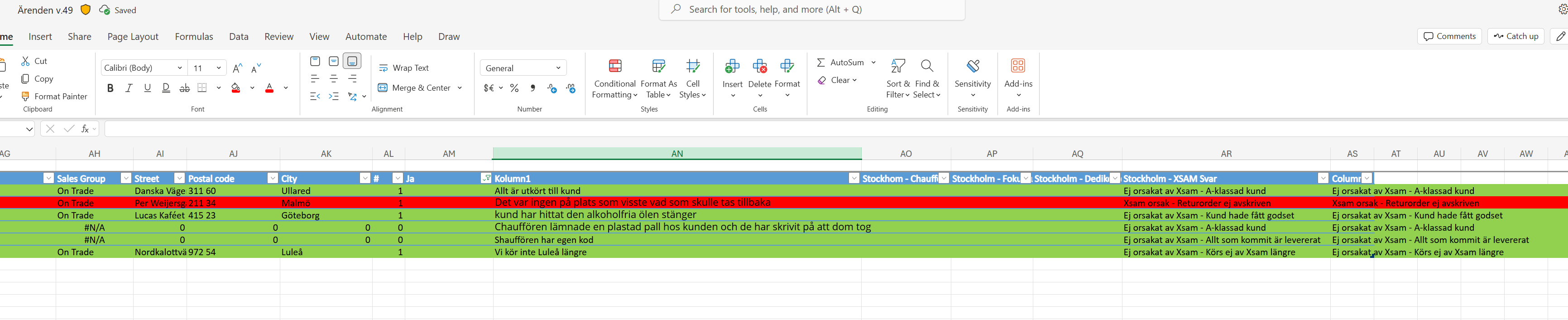Open the filter dropdown on Kolumn1 header

(x=854, y=178)
